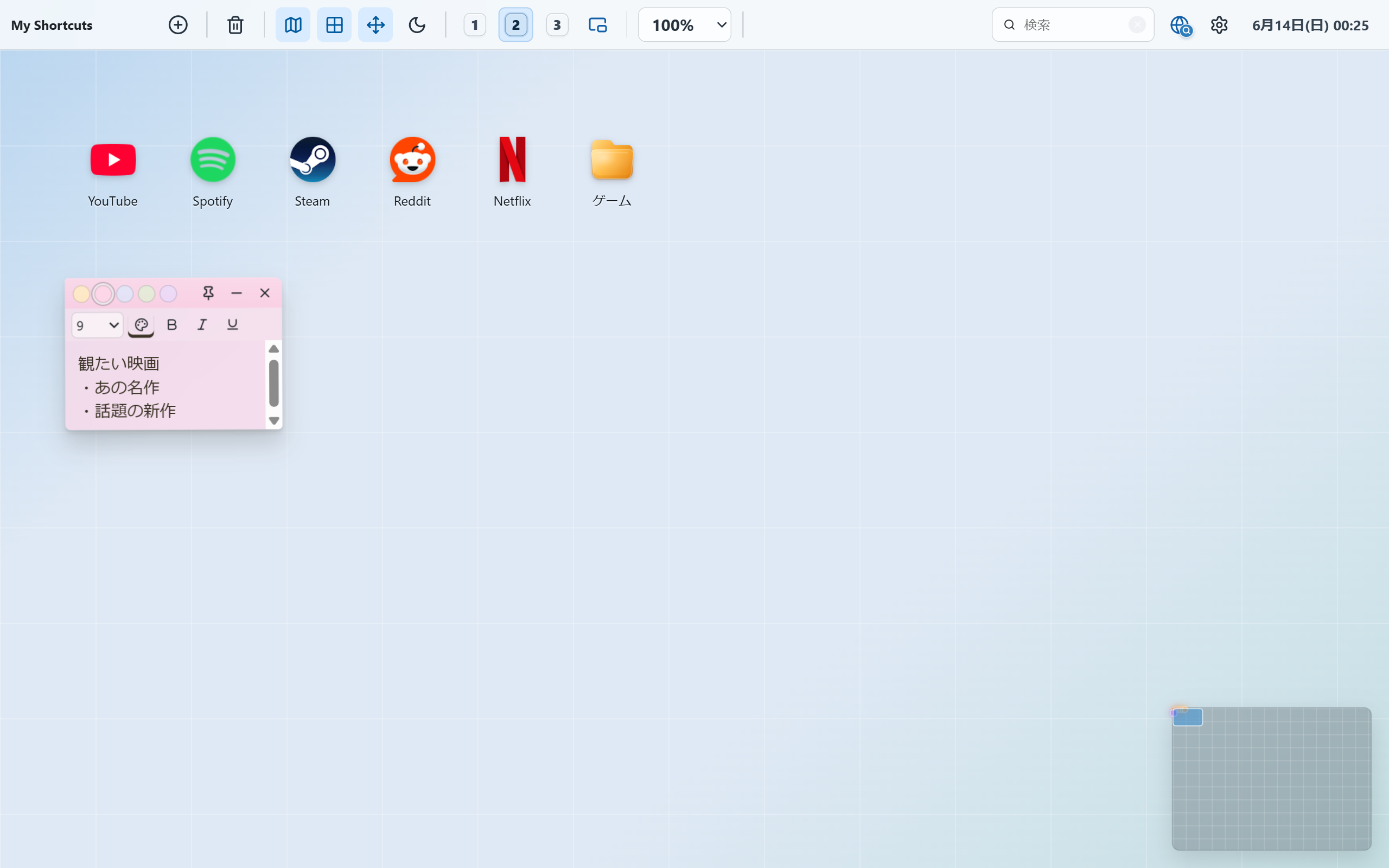
Task: Switch to workspace 1
Action: click(x=475, y=25)
